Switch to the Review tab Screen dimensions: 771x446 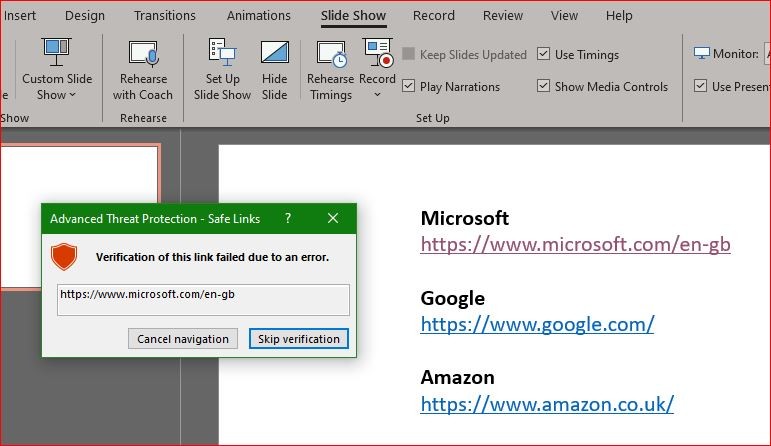pyautogui.click(x=503, y=16)
